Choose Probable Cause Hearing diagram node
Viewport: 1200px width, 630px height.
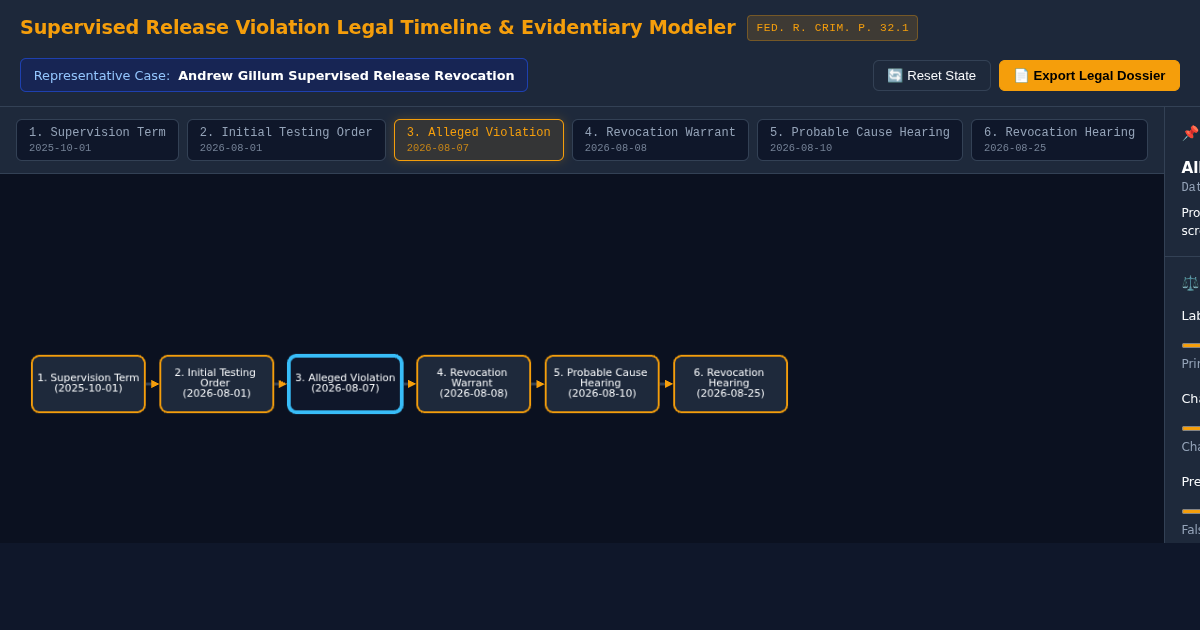[602, 384]
